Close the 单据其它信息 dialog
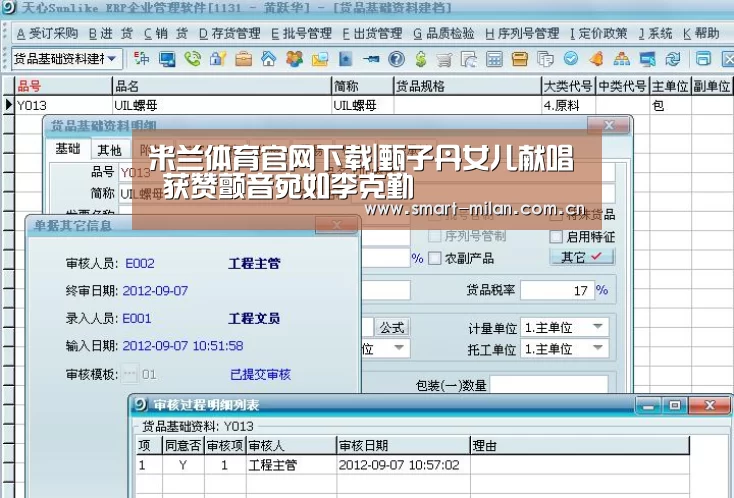The height and width of the screenshot is (498, 734). pos(336,225)
